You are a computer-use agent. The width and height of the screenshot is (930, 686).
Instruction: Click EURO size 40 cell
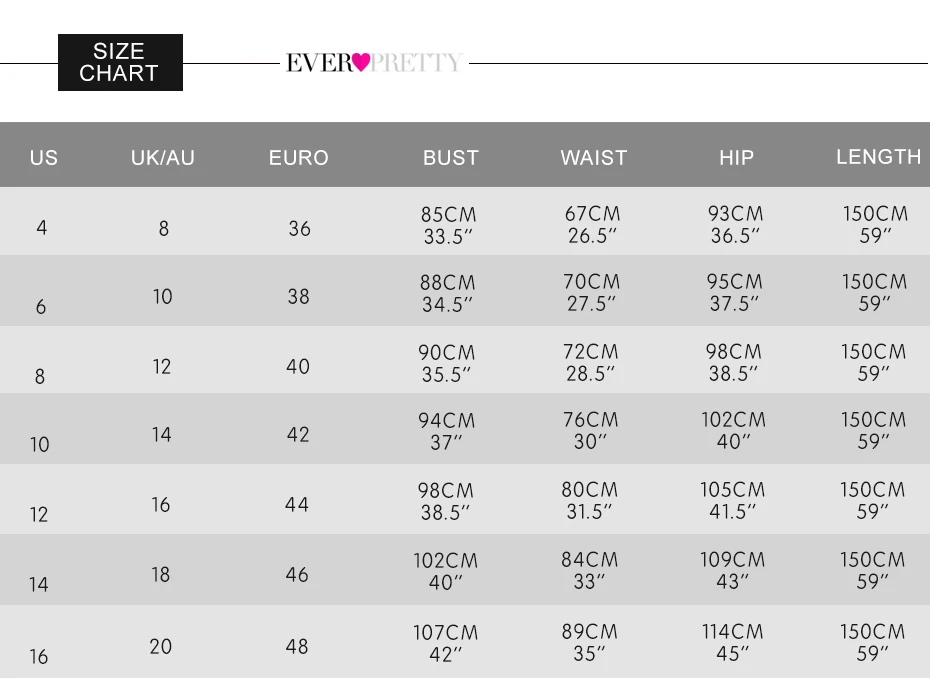point(298,366)
